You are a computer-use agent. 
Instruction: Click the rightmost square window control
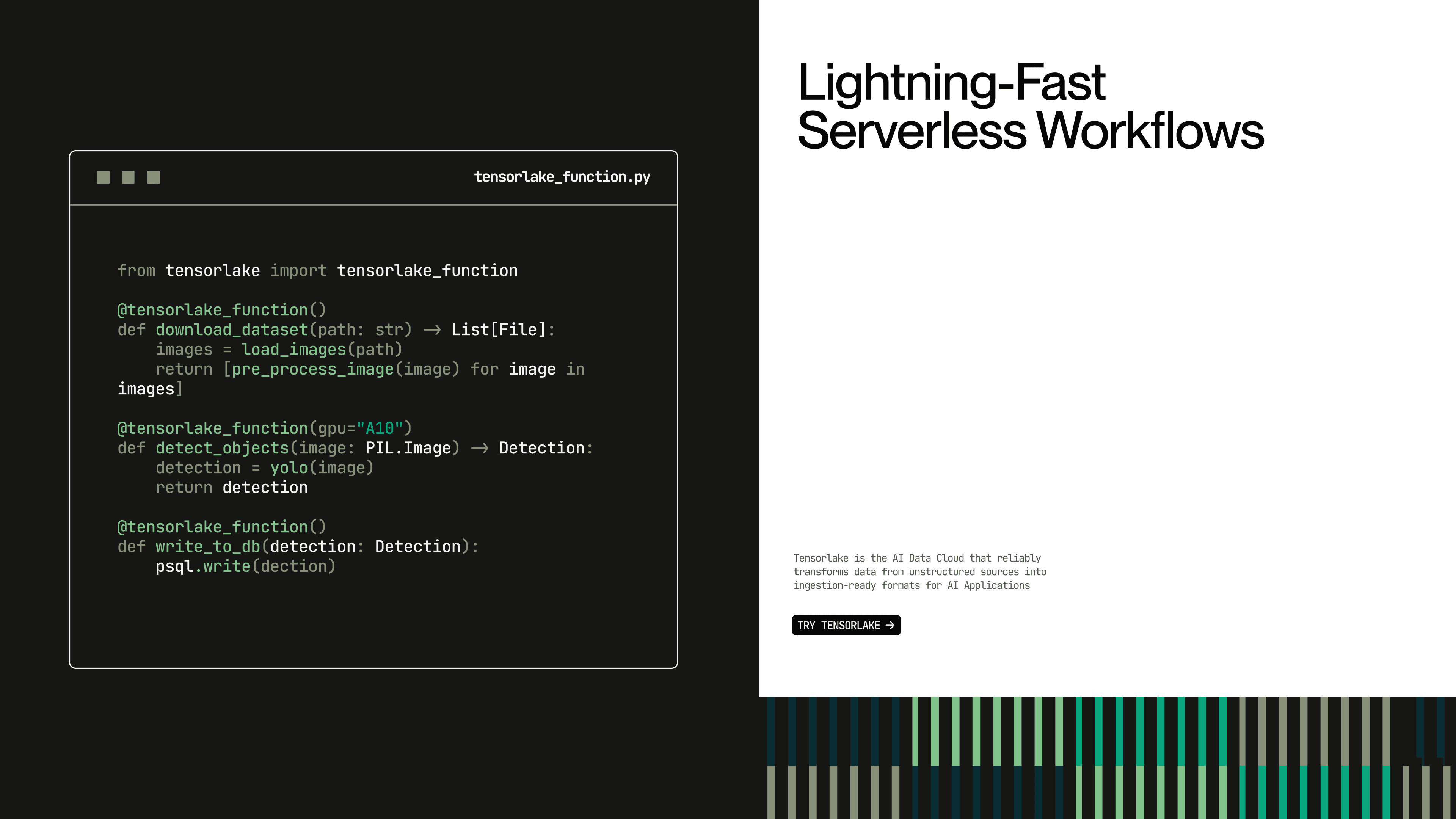pos(153,177)
